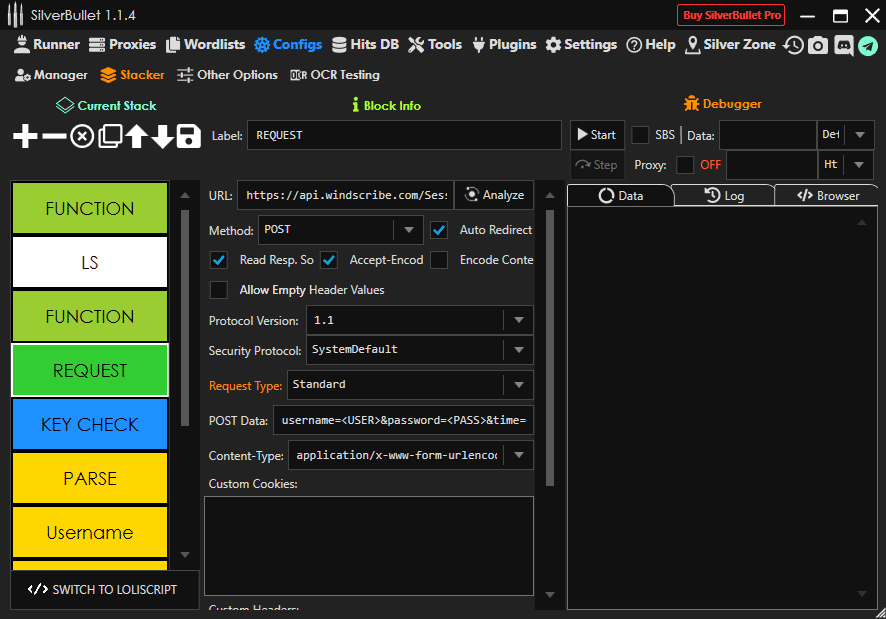Click the circled X disable-block icon
Image resolution: width=886 pixels, height=619 pixels.
click(x=82, y=136)
